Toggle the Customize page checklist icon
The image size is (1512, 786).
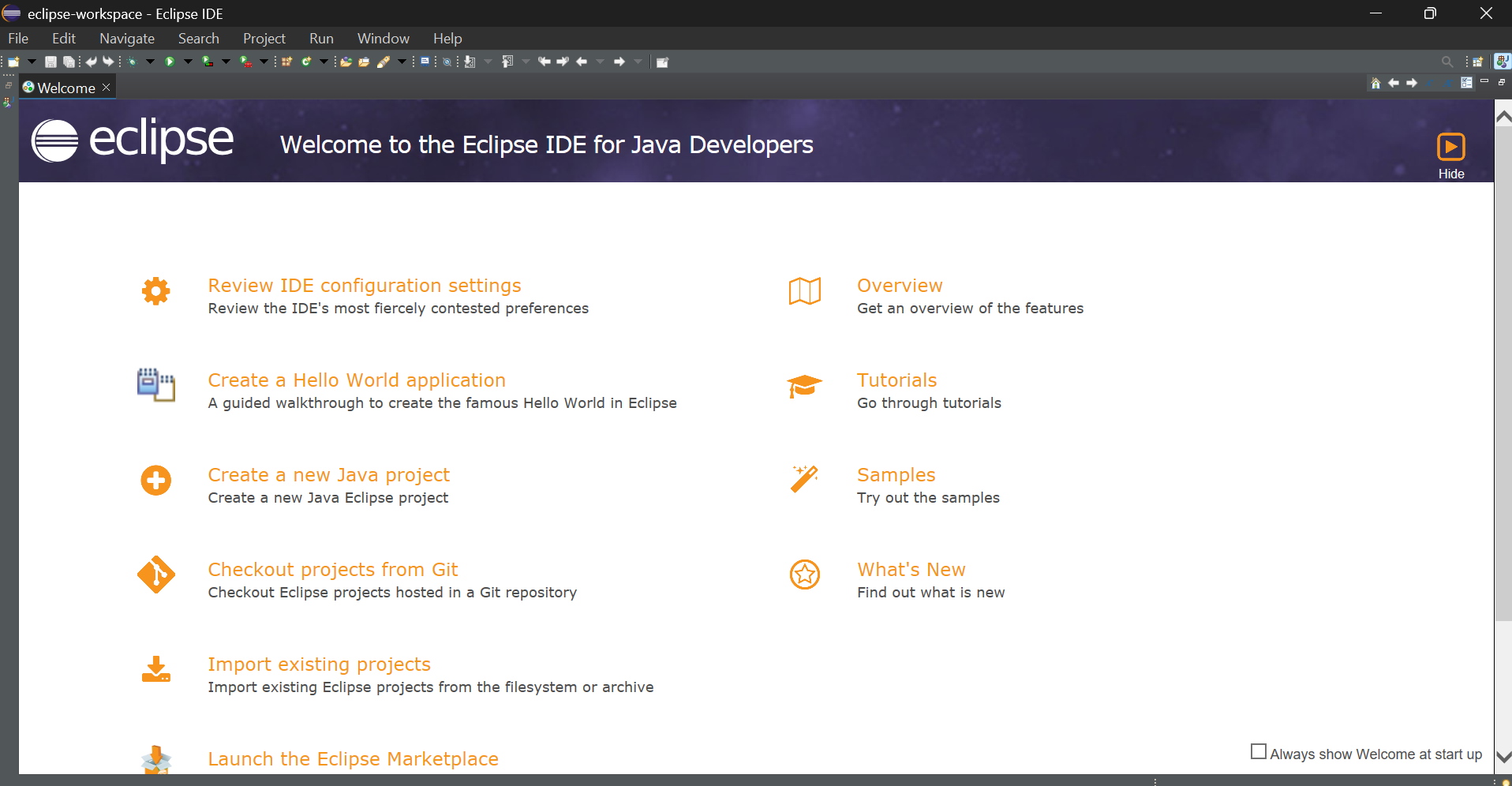coord(1466,83)
